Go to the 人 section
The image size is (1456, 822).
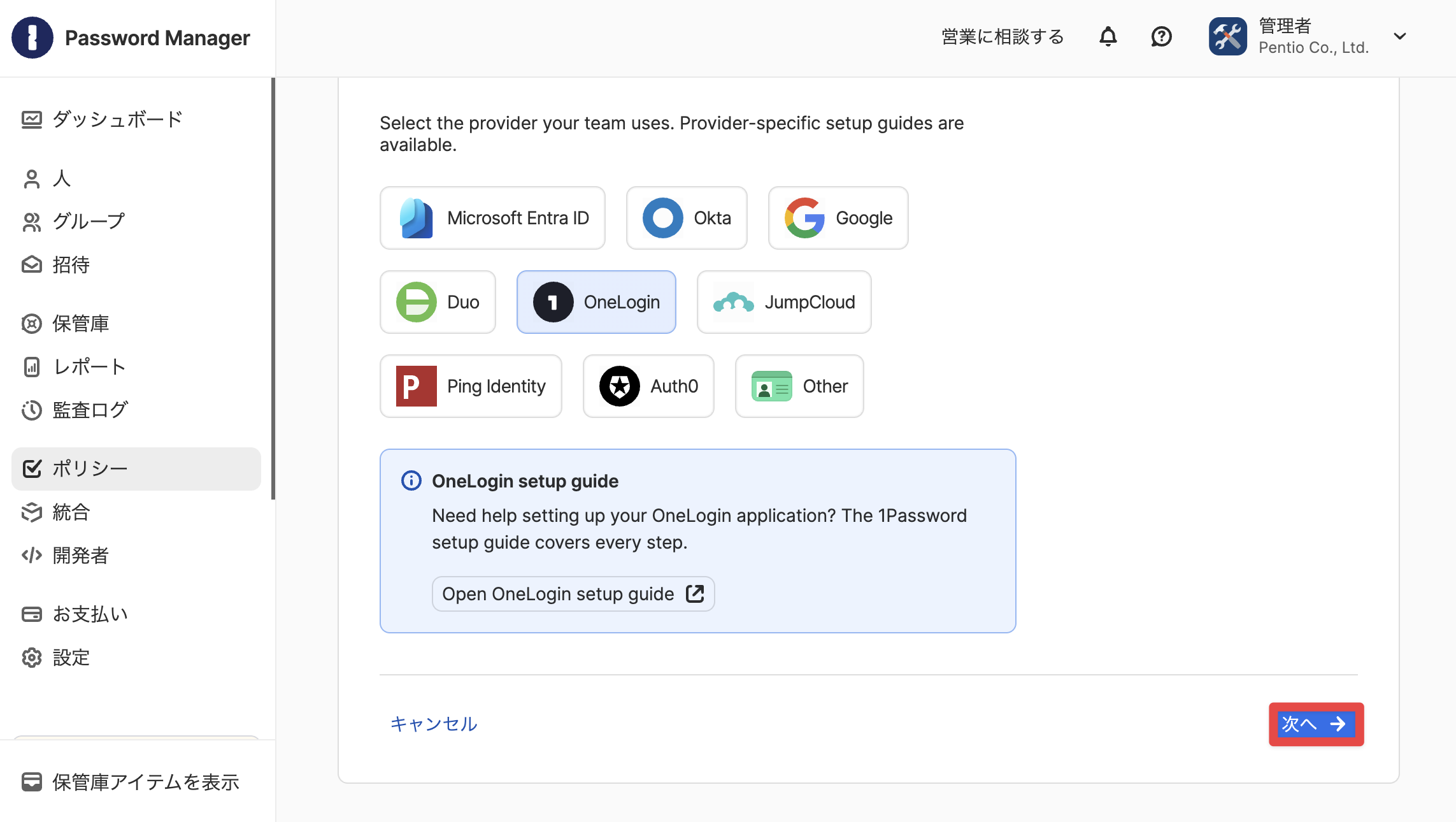click(136, 178)
